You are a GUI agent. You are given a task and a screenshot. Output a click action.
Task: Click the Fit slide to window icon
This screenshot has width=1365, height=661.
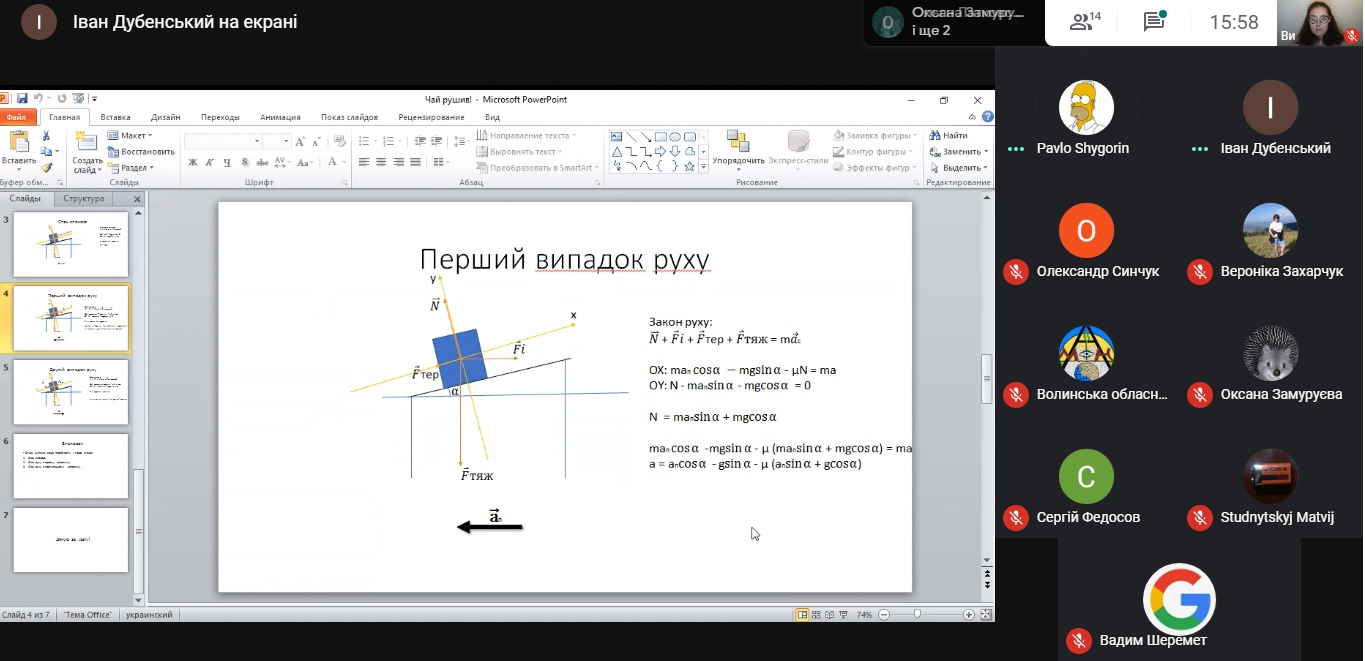tap(986, 614)
